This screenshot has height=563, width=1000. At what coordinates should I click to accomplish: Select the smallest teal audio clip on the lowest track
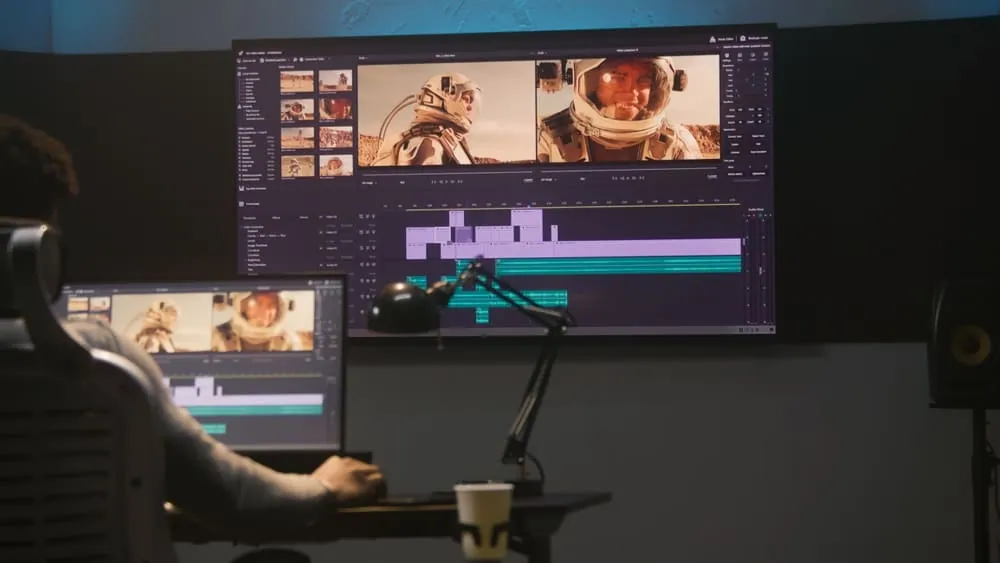(482, 316)
